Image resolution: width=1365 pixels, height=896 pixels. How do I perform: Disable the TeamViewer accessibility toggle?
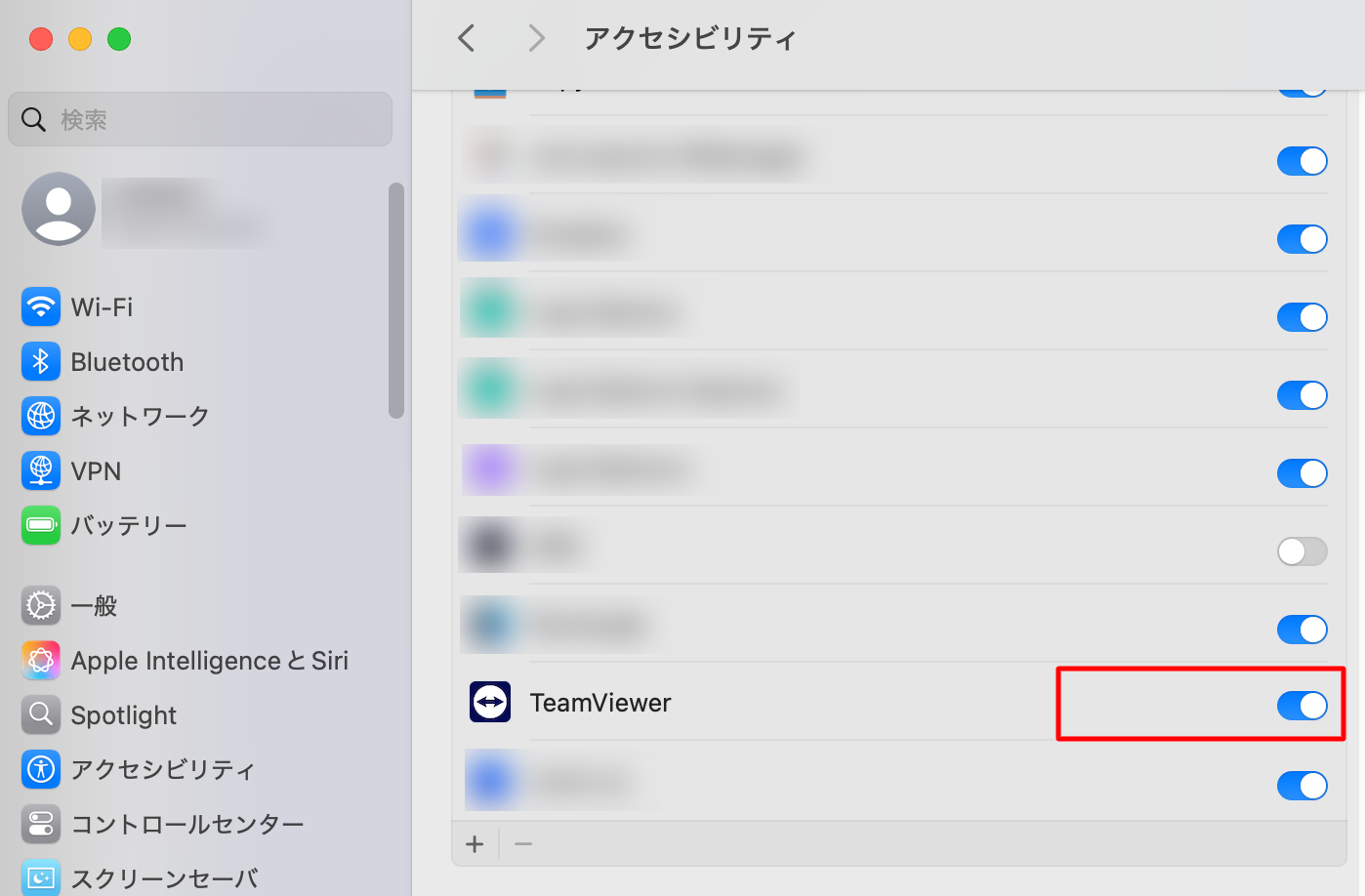[x=1302, y=705]
